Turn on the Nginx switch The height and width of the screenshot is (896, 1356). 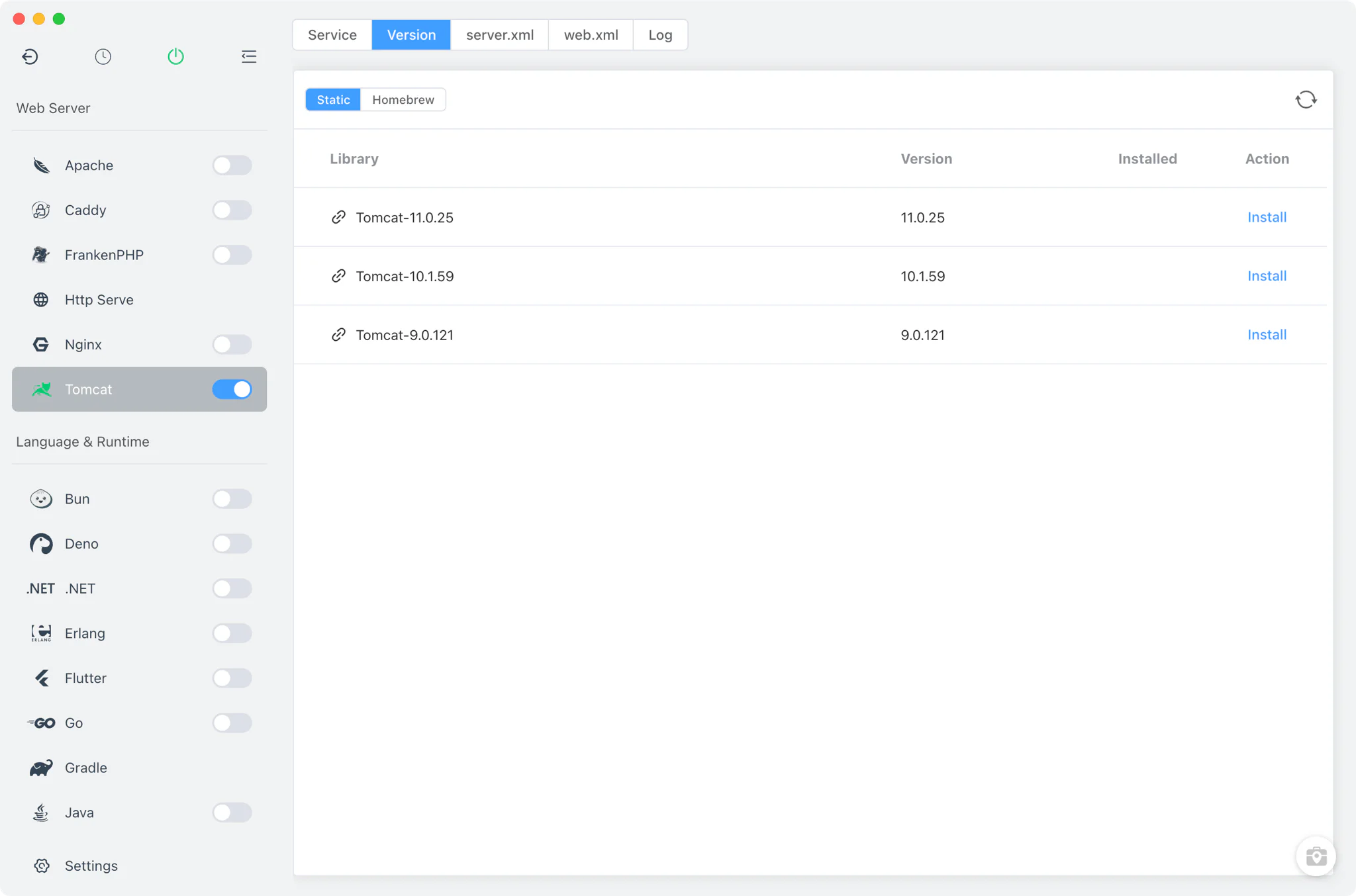[x=232, y=344]
